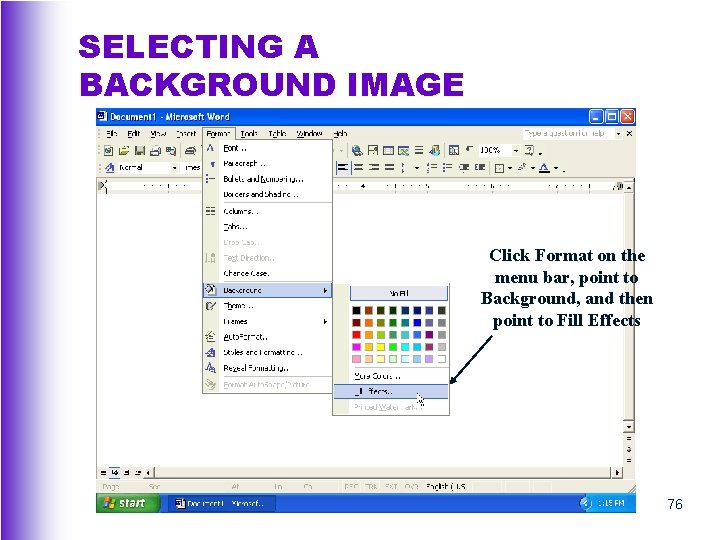Image resolution: width=720 pixels, height=540 pixels.
Task: Pick the black swatch in the top row
Action: pos(357,310)
